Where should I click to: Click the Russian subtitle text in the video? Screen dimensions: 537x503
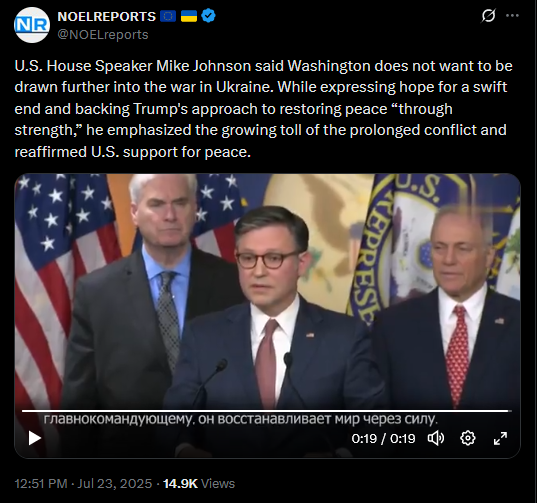click(240, 419)
